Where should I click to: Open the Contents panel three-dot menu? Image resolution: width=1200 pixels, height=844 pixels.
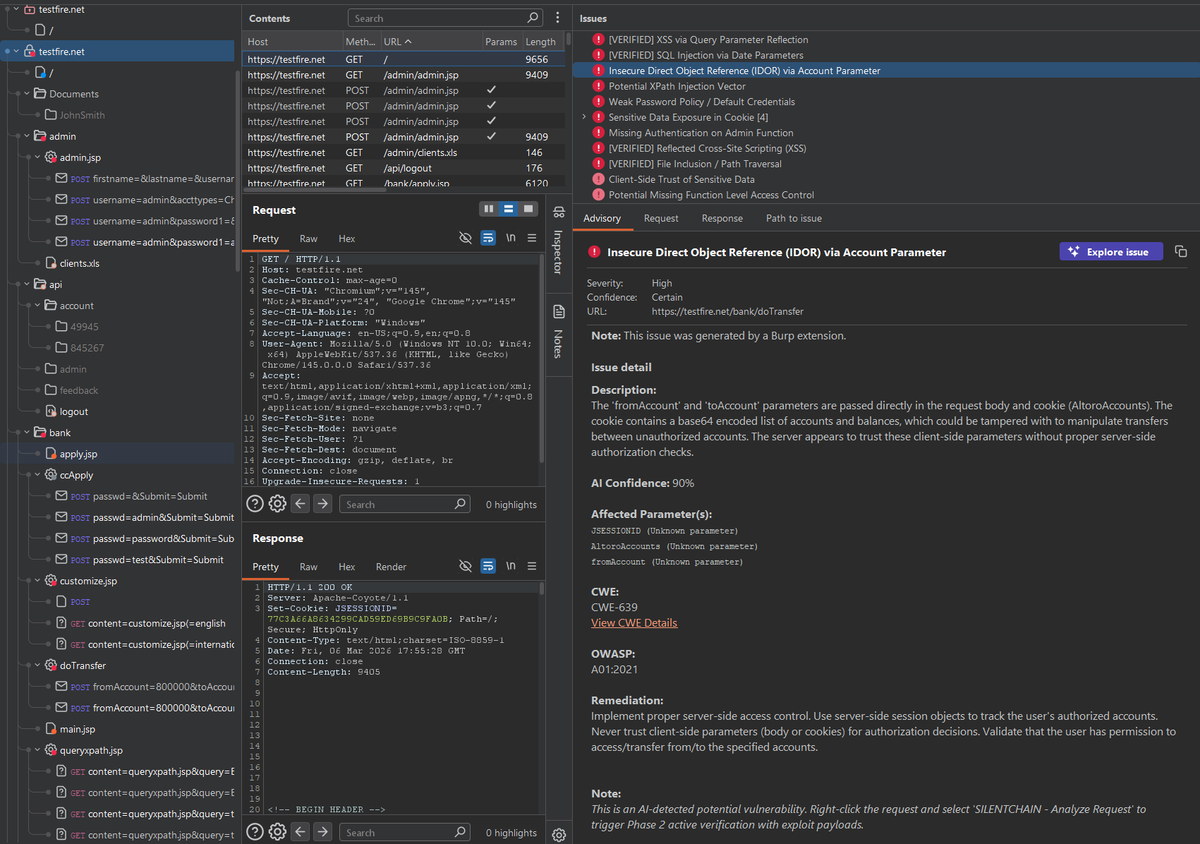point(557,17)
